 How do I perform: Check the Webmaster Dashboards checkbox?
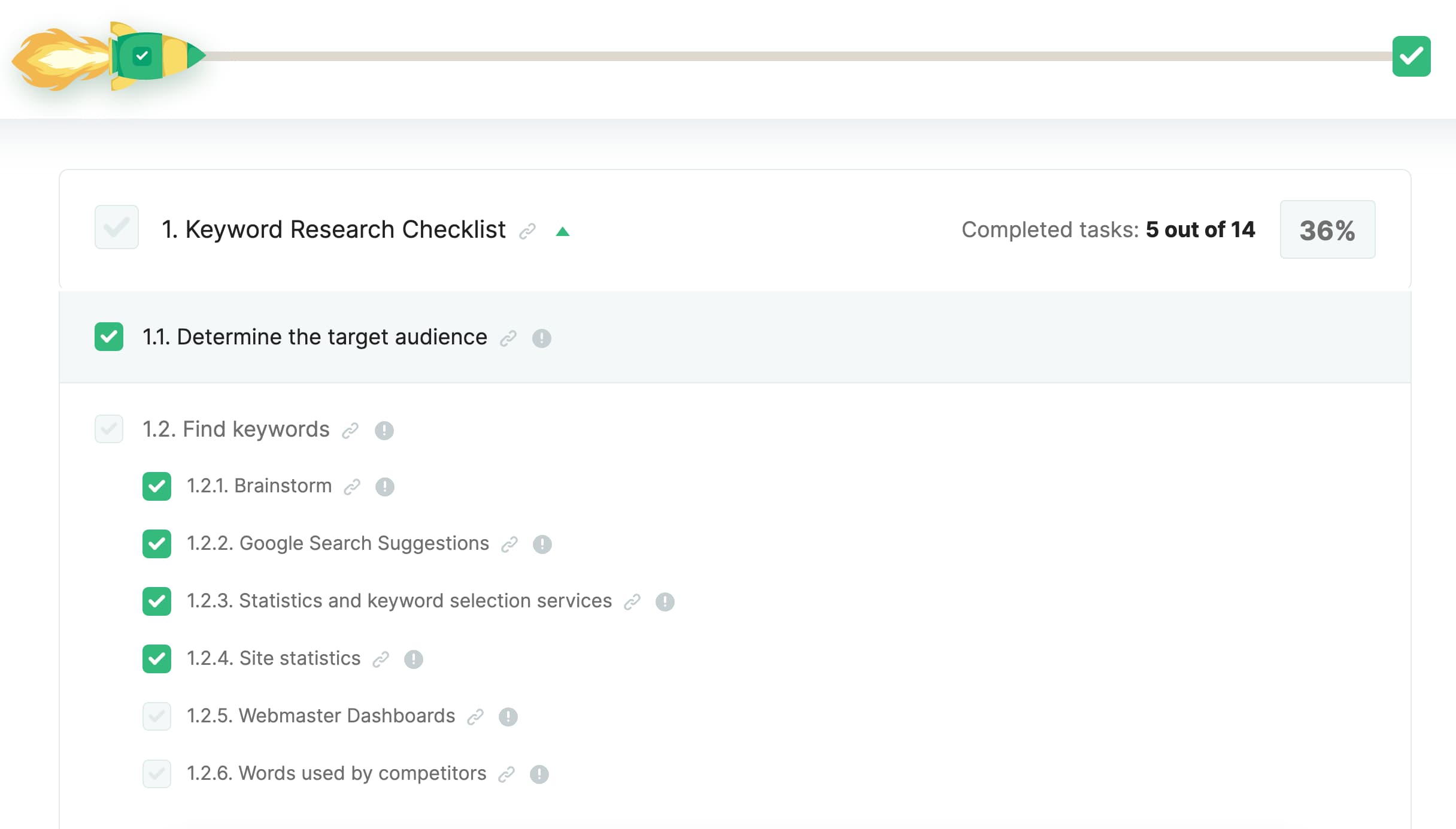coord(156,716)
